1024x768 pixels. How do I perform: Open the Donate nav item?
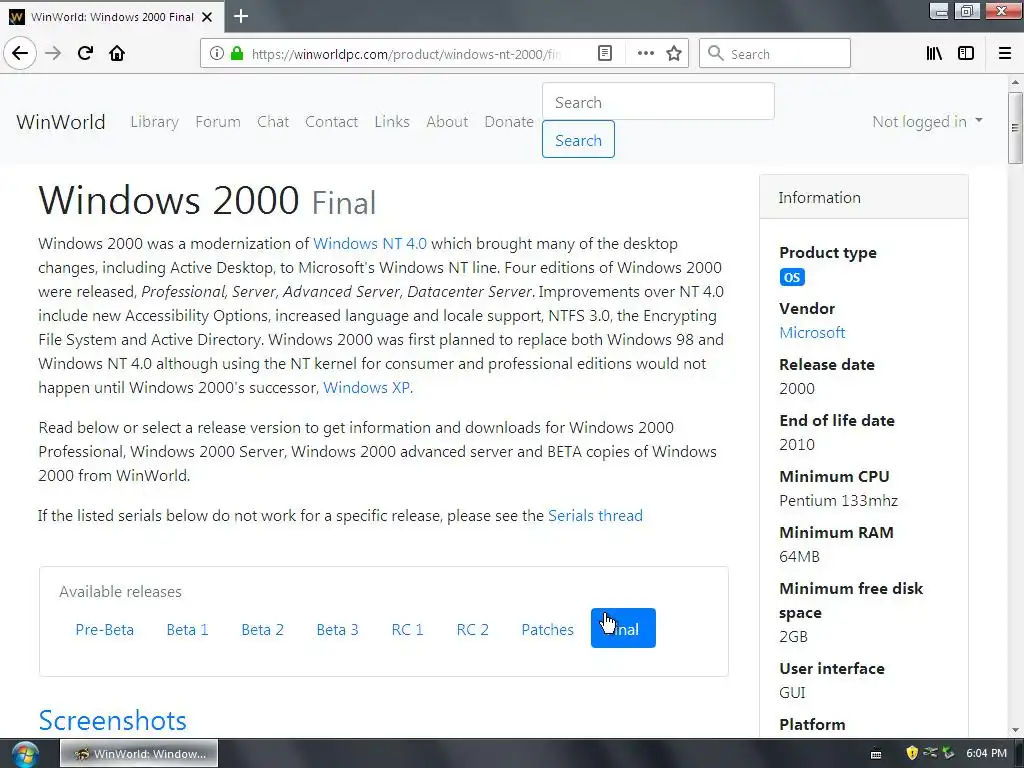coord(509,121)
